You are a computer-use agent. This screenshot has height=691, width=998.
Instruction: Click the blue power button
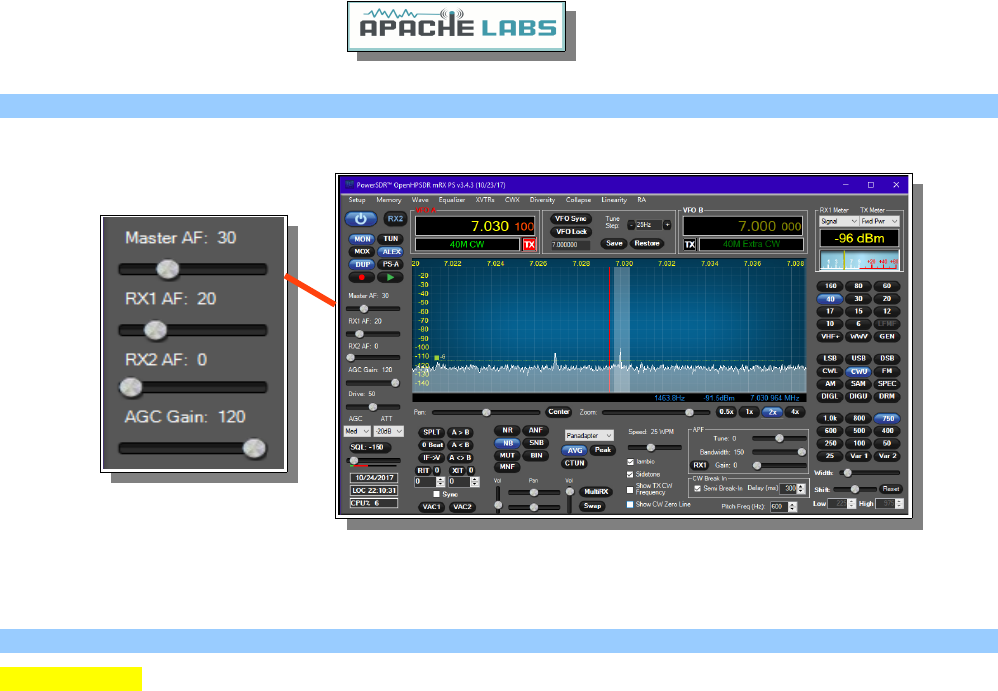(x=361, y=219)
